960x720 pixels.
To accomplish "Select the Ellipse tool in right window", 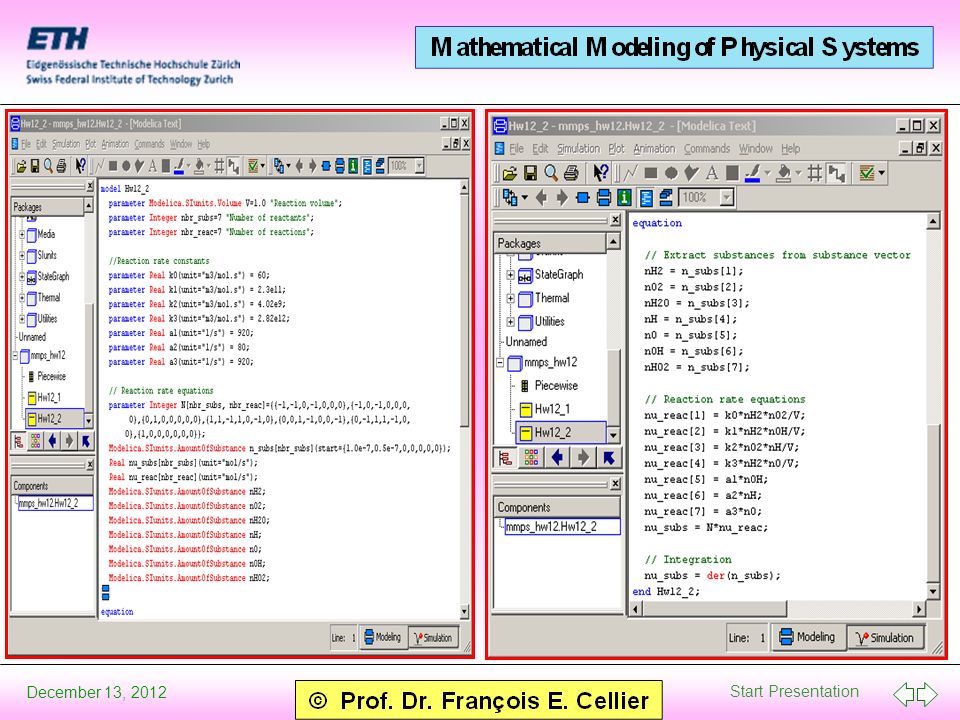I will (671, 174).
